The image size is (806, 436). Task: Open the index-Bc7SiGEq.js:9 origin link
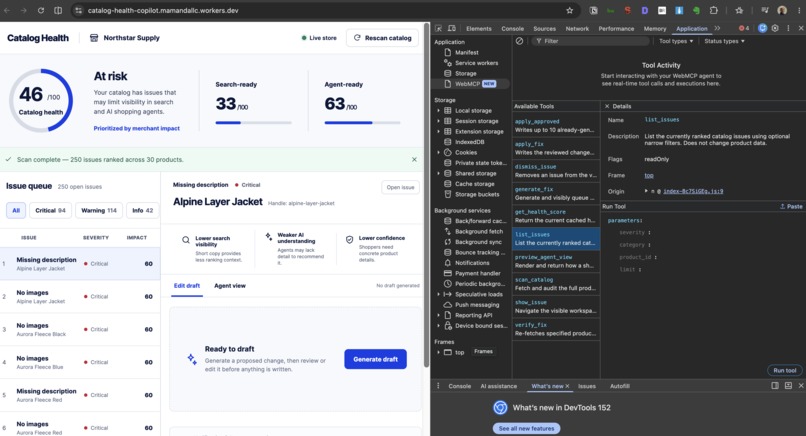[693, 191]
